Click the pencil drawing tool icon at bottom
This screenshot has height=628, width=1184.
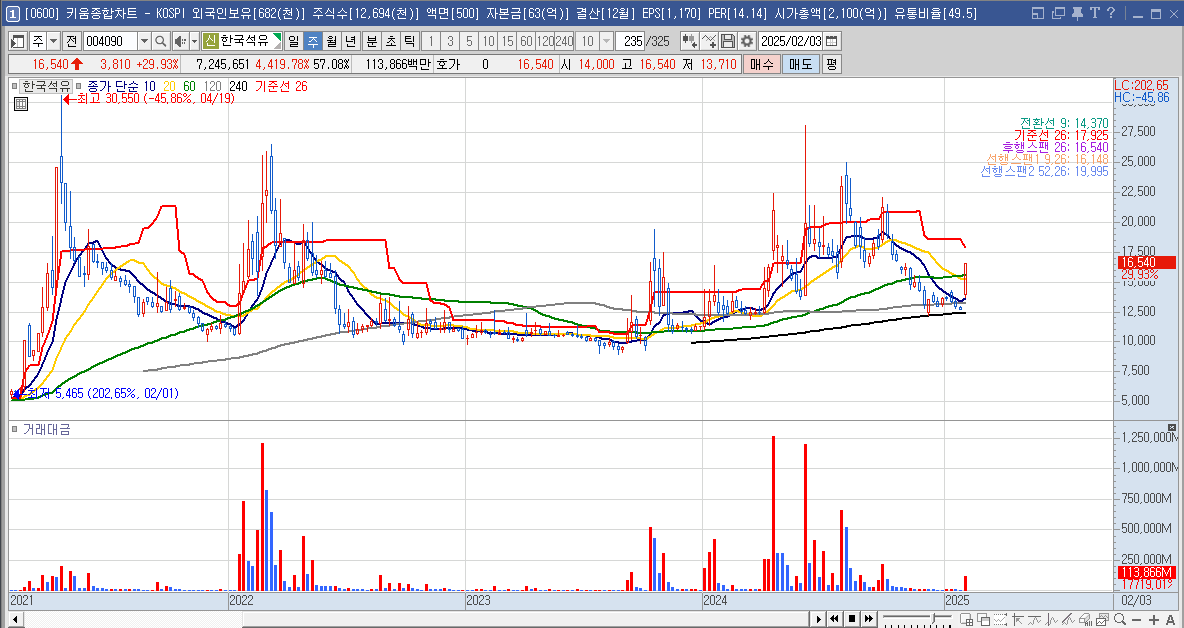(1068, 620)
